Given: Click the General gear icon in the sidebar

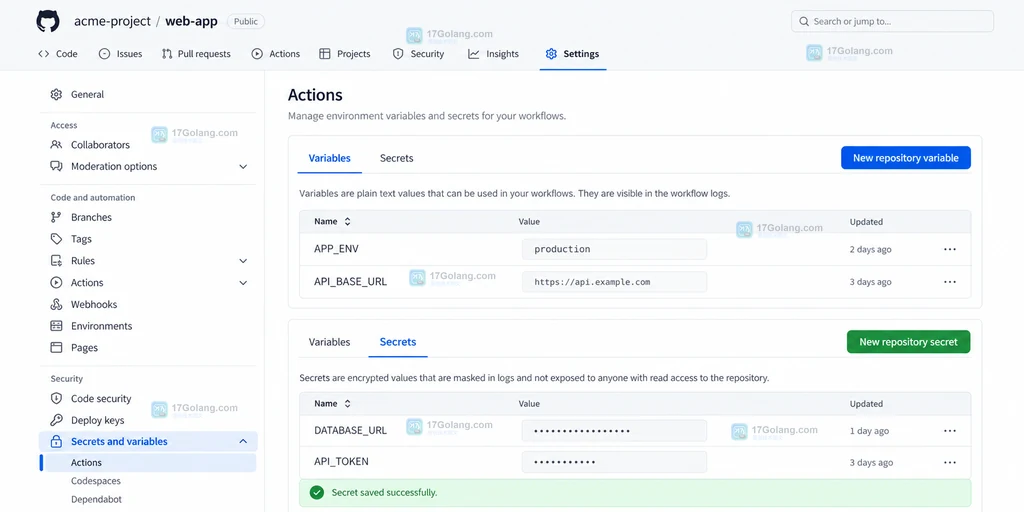Looking at the screenshot, I should point(56,95).
